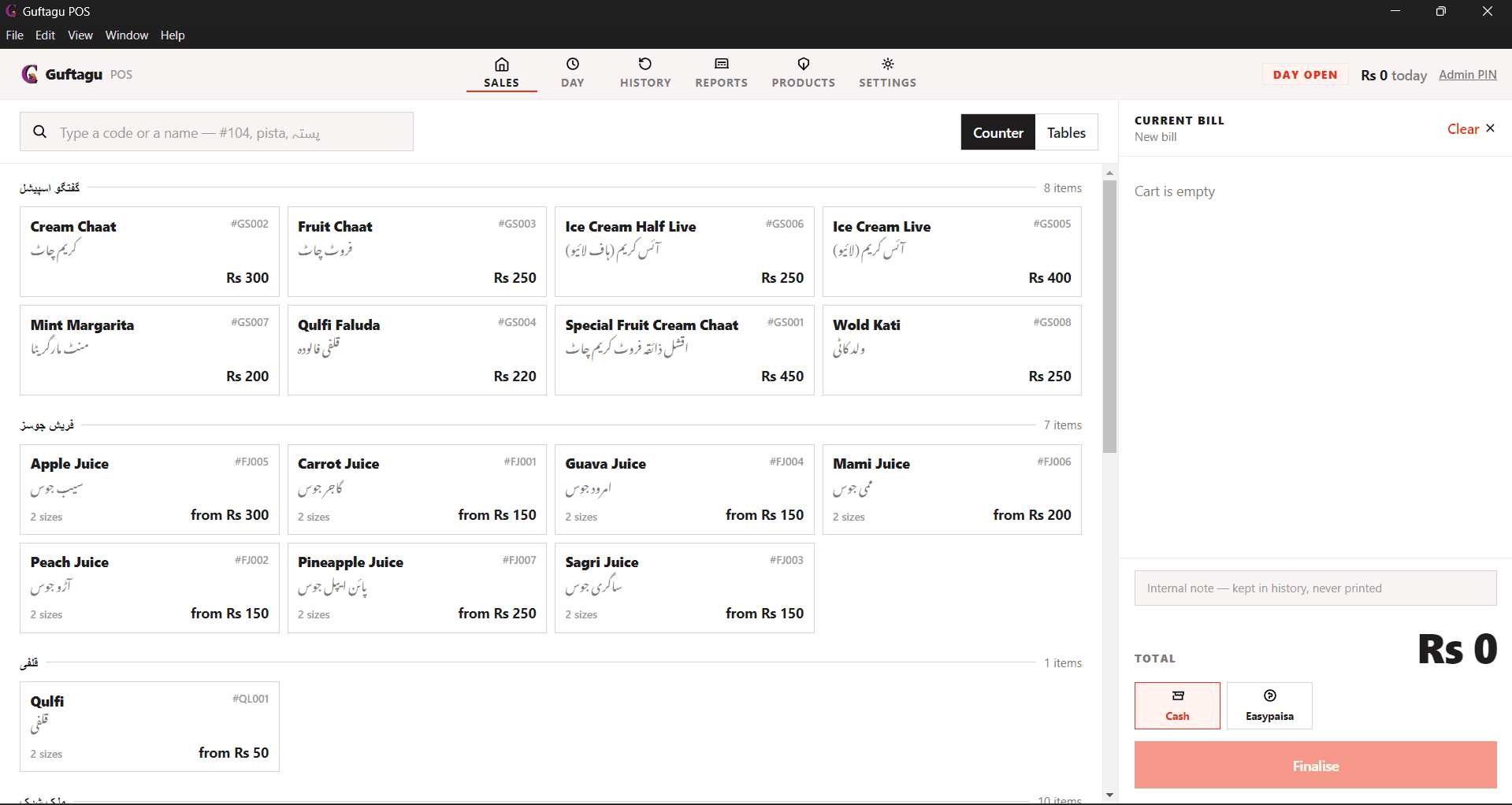
Task: Click the Guftagu logo icon
Action: pos(30,74)
